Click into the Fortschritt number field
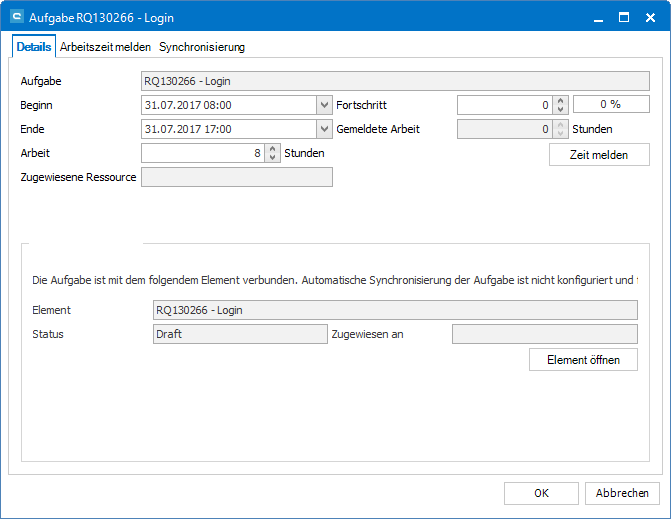 504,104
